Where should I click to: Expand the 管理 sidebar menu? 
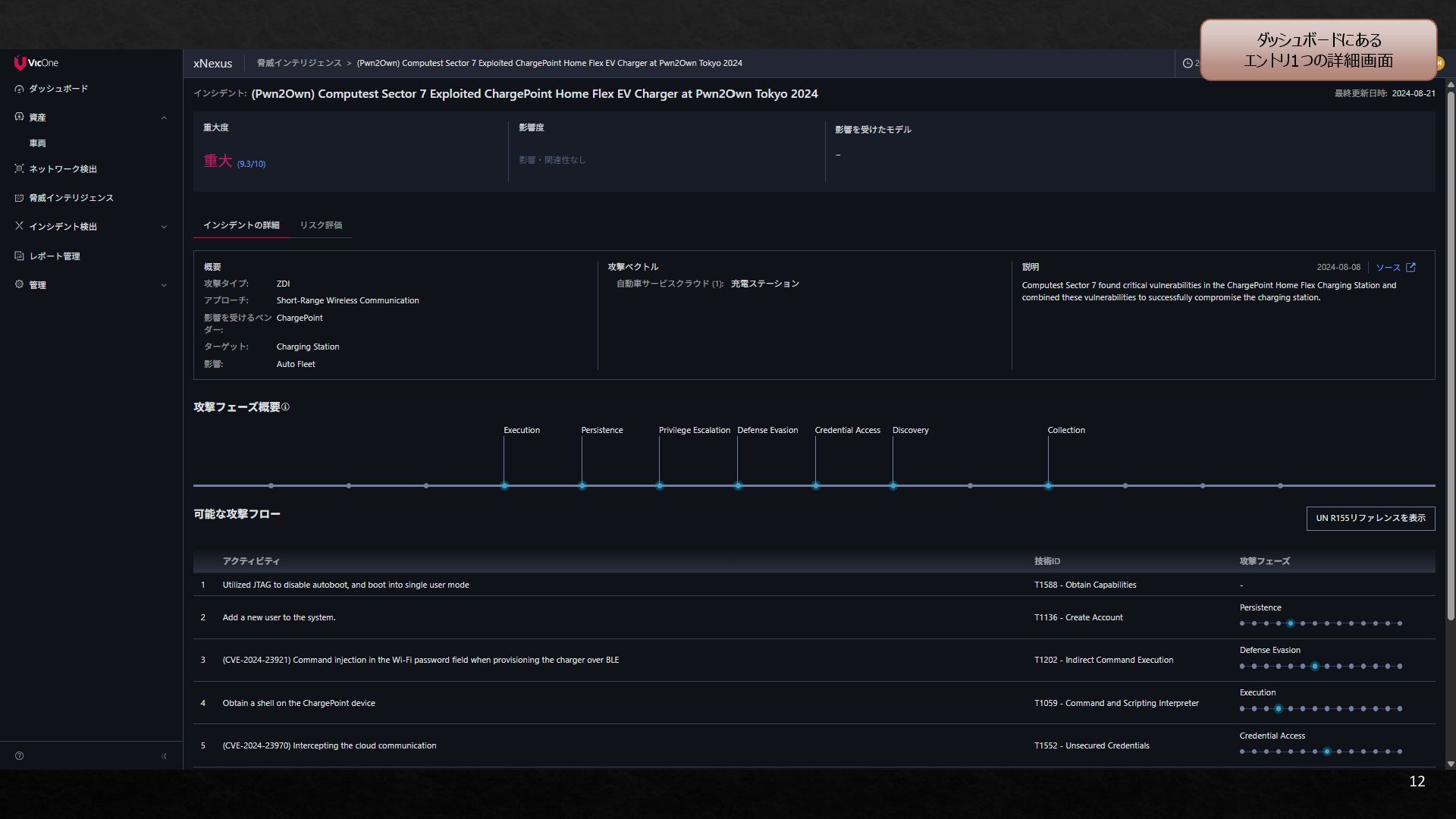pyautogui.click(x=164, y=285)
